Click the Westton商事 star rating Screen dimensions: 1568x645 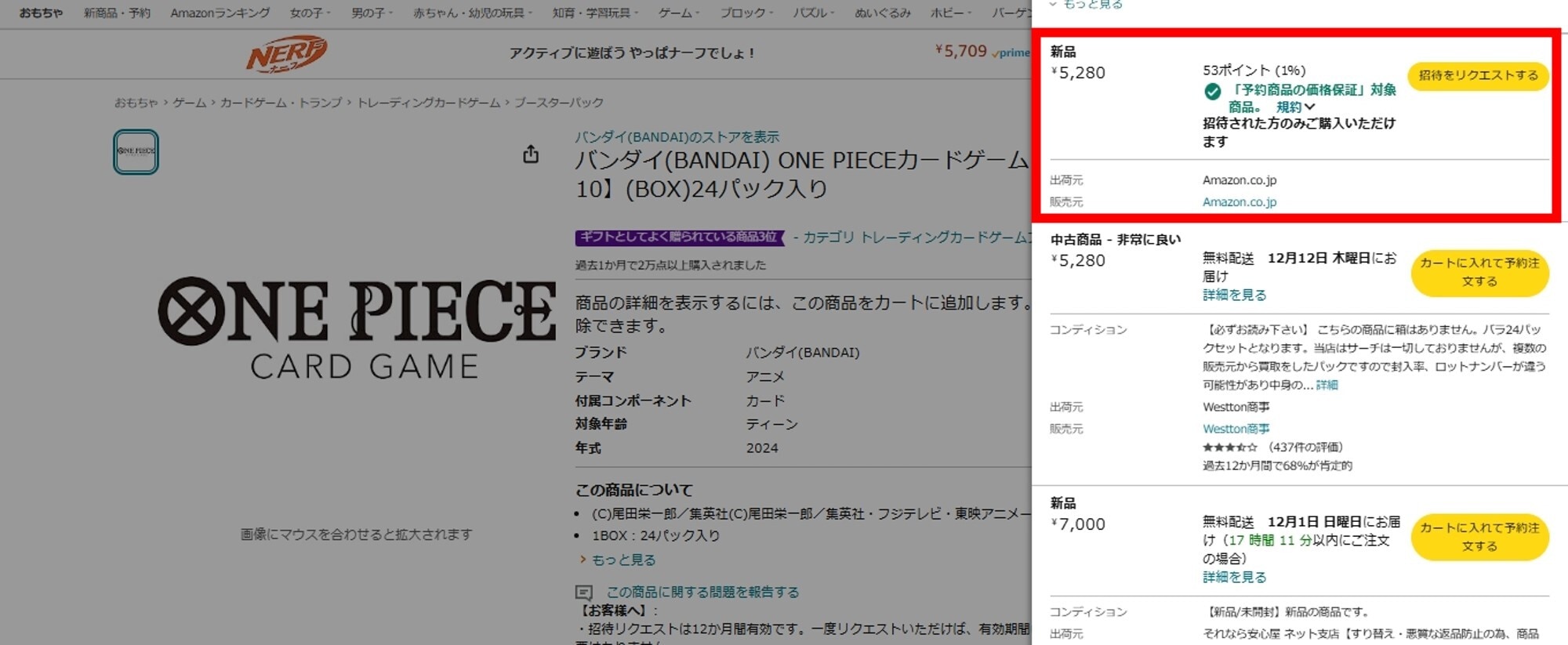click(x=1229, y=448)
